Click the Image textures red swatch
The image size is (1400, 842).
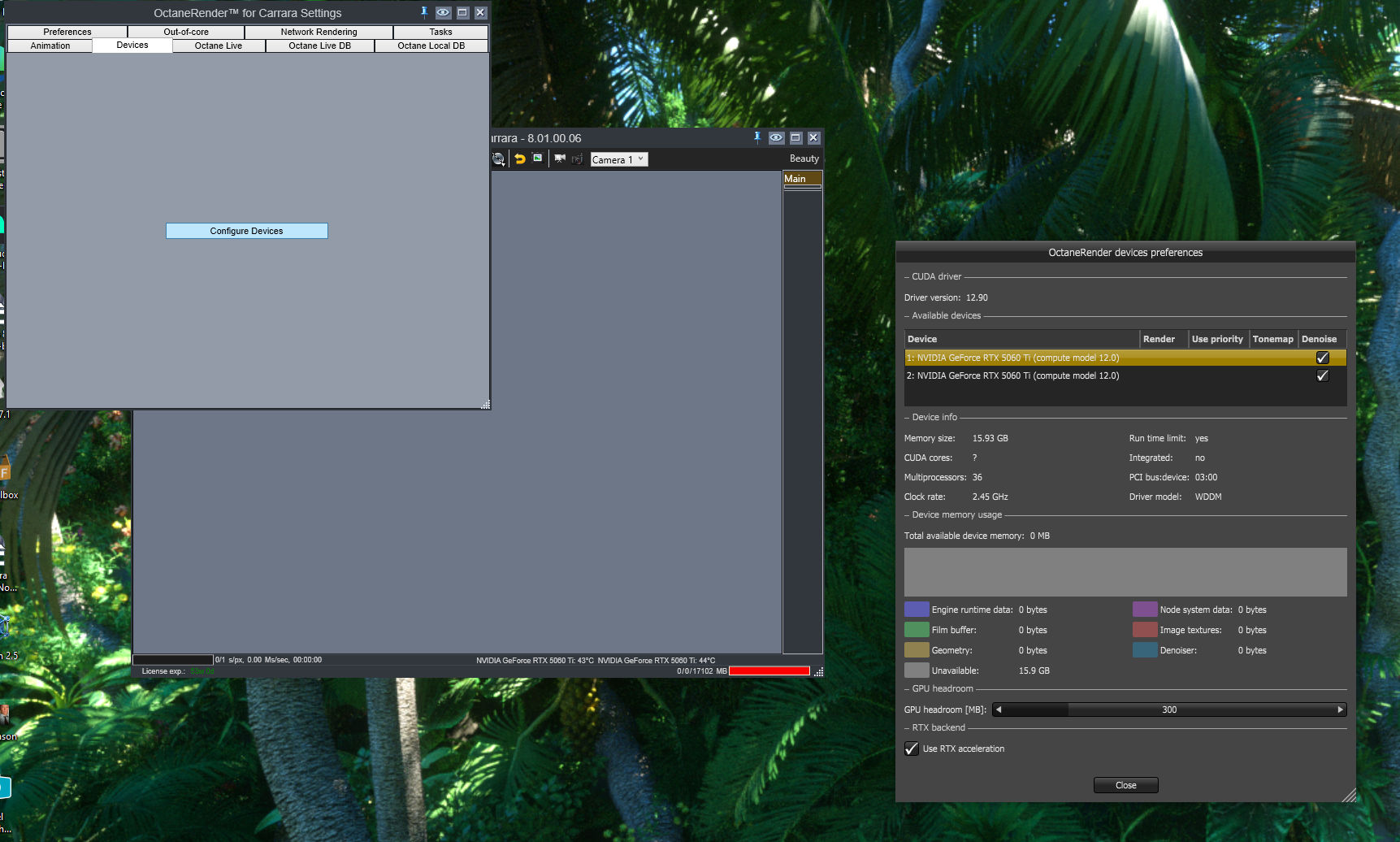coord(1145,630)
